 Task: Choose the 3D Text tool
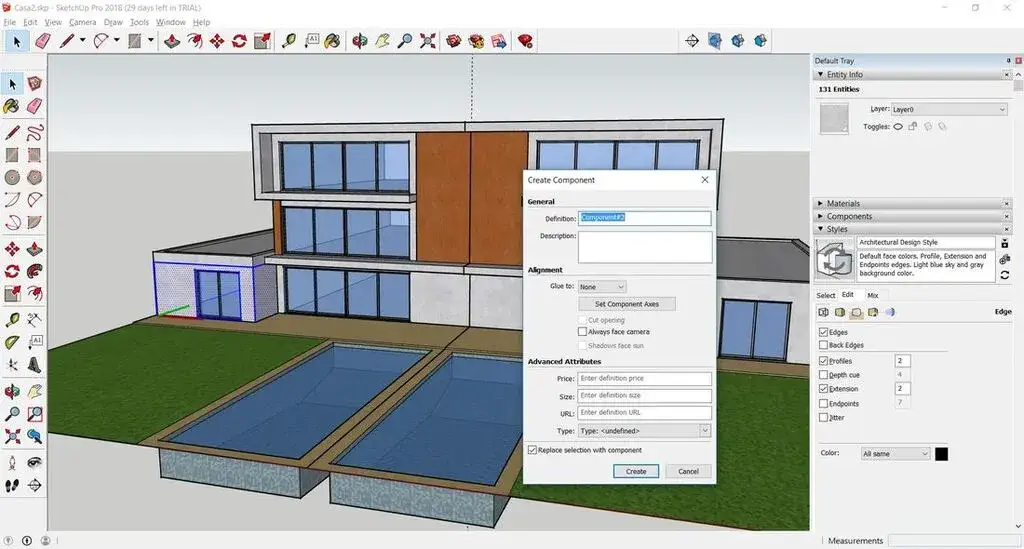pos(35,365)
